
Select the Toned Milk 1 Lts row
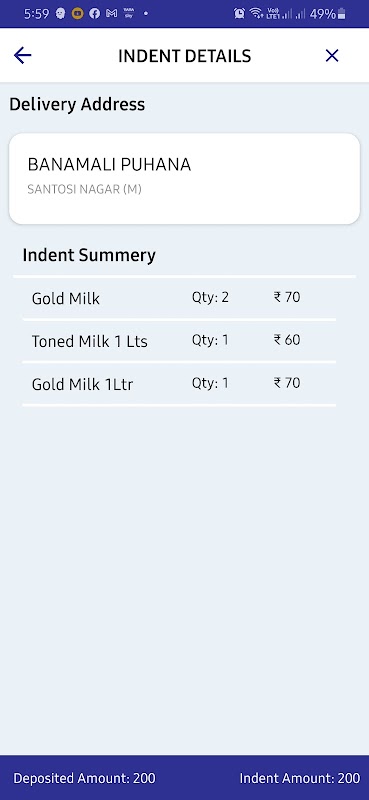tap(179, 341)
